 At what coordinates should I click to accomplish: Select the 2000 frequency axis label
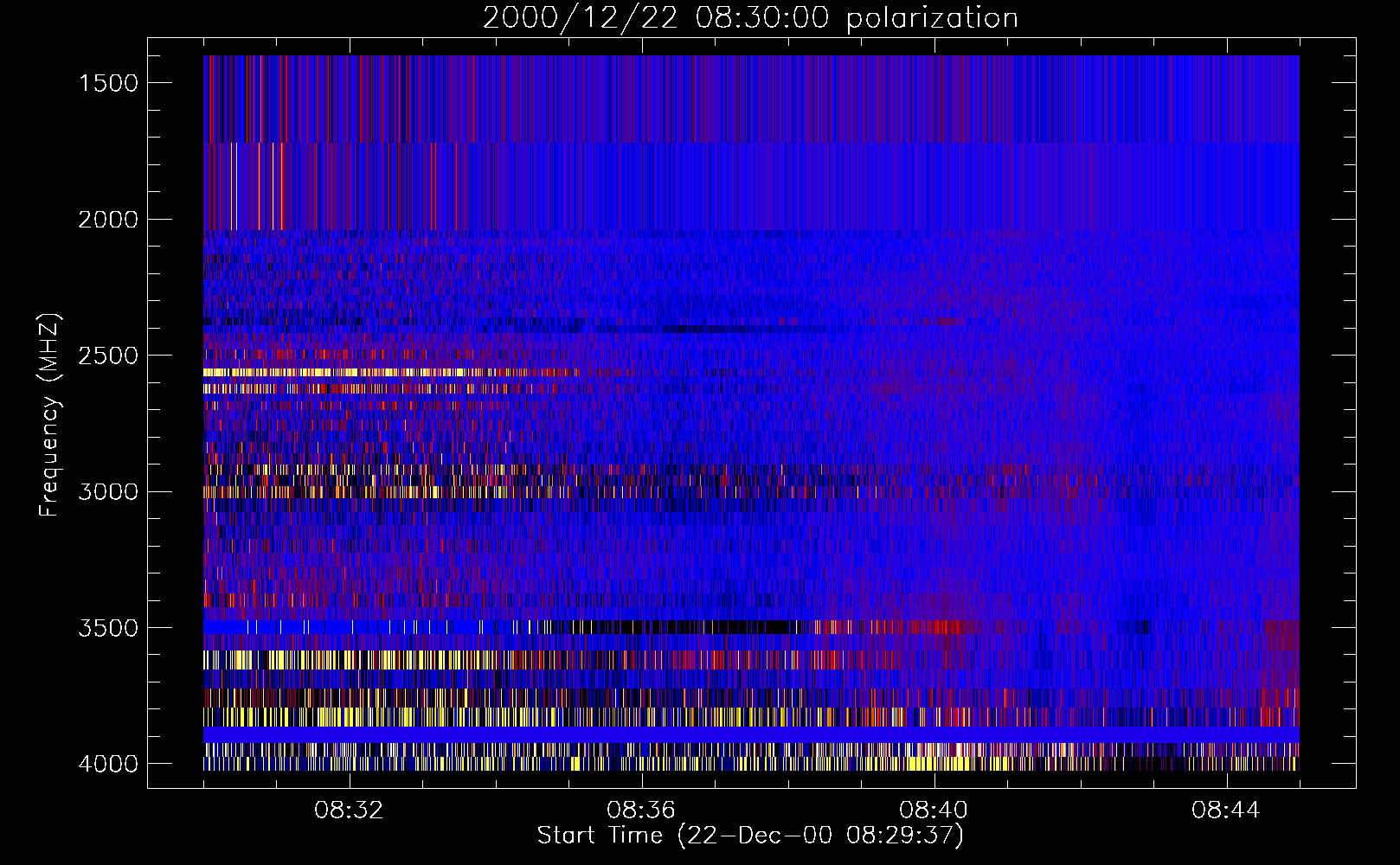click(108, 220)
